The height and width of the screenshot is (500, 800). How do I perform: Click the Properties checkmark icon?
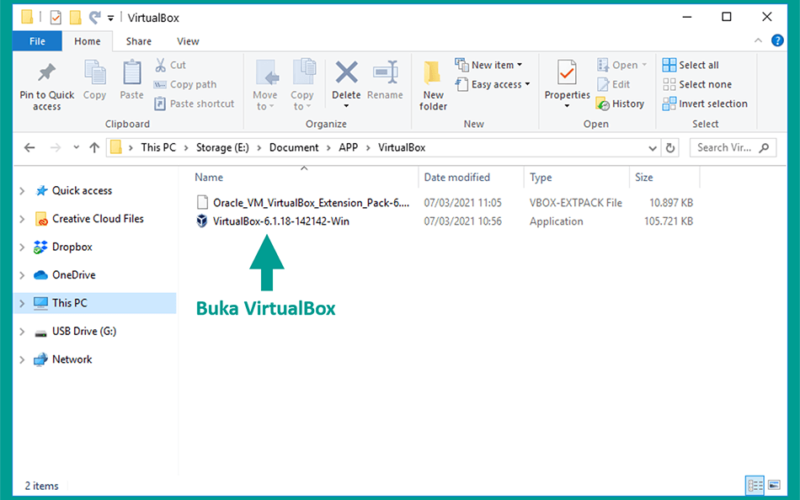(567, 72)
